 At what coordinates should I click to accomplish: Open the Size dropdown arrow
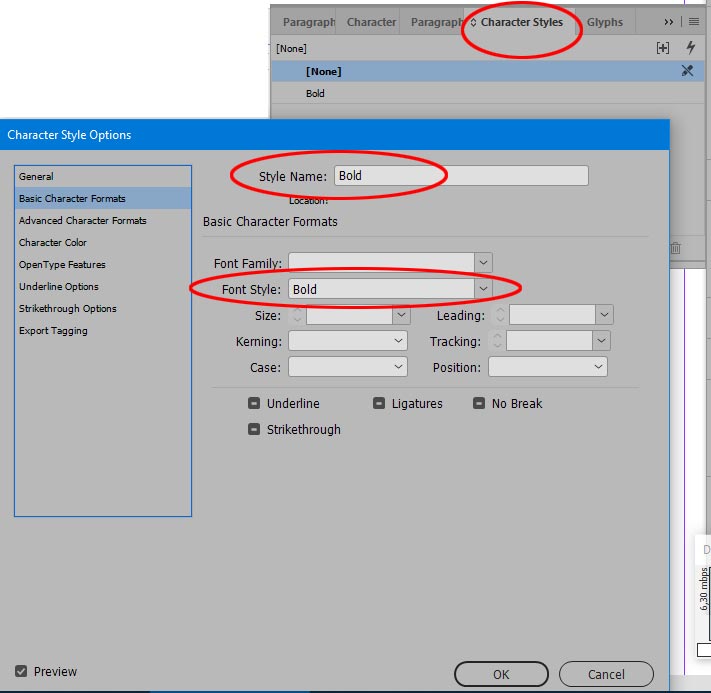[401, 315]
